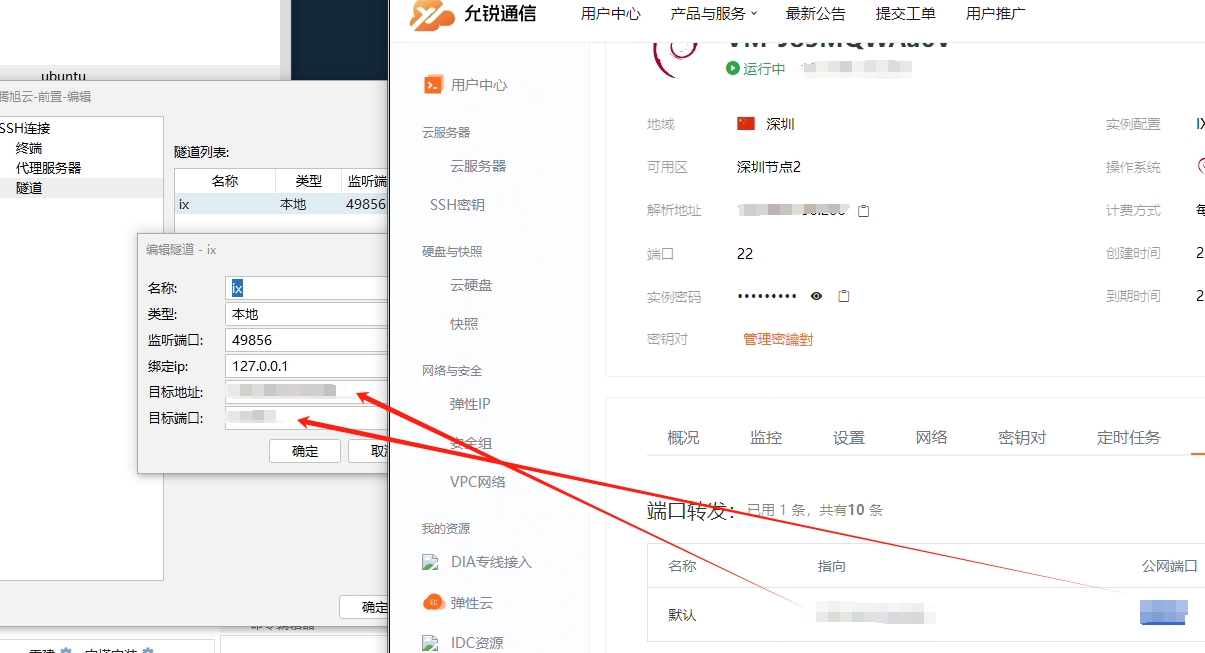The width and height of the screenshot is (1205, 653).
Task: Switch to the 概况 tab
Action: point(683,437)
